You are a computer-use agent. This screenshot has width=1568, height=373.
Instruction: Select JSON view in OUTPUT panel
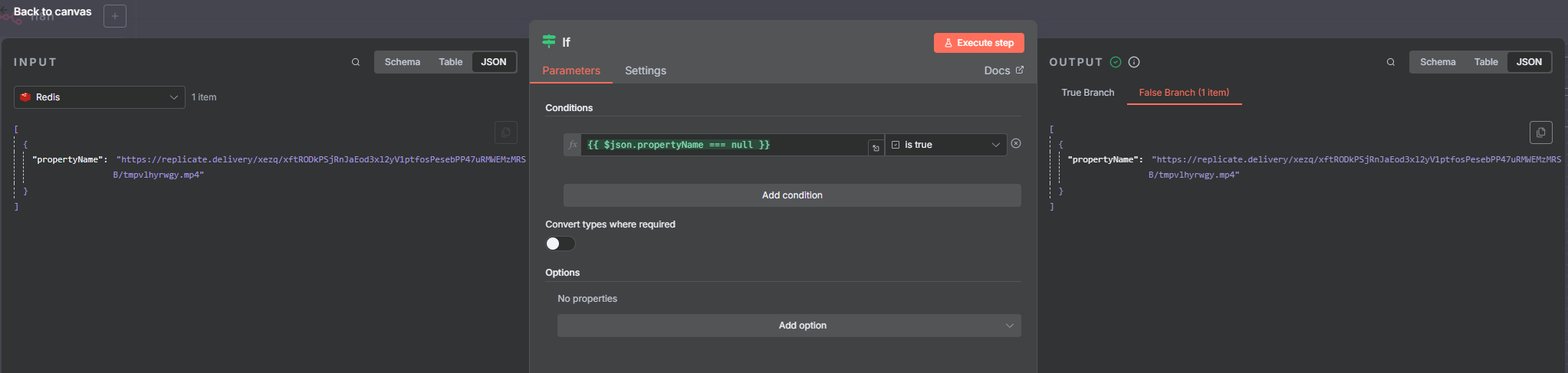1529,62
